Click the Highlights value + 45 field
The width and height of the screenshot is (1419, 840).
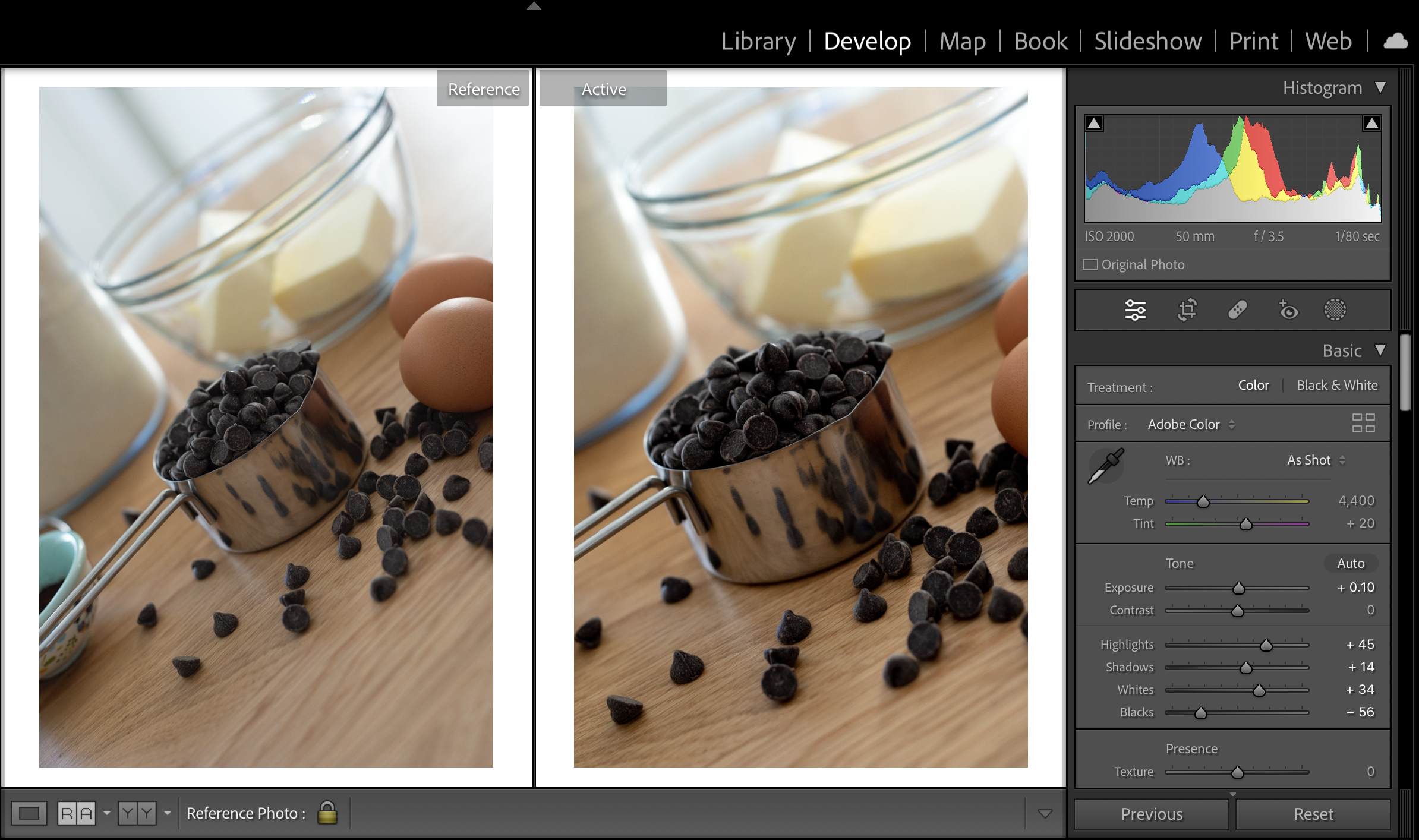click(x=1360, y=644)
